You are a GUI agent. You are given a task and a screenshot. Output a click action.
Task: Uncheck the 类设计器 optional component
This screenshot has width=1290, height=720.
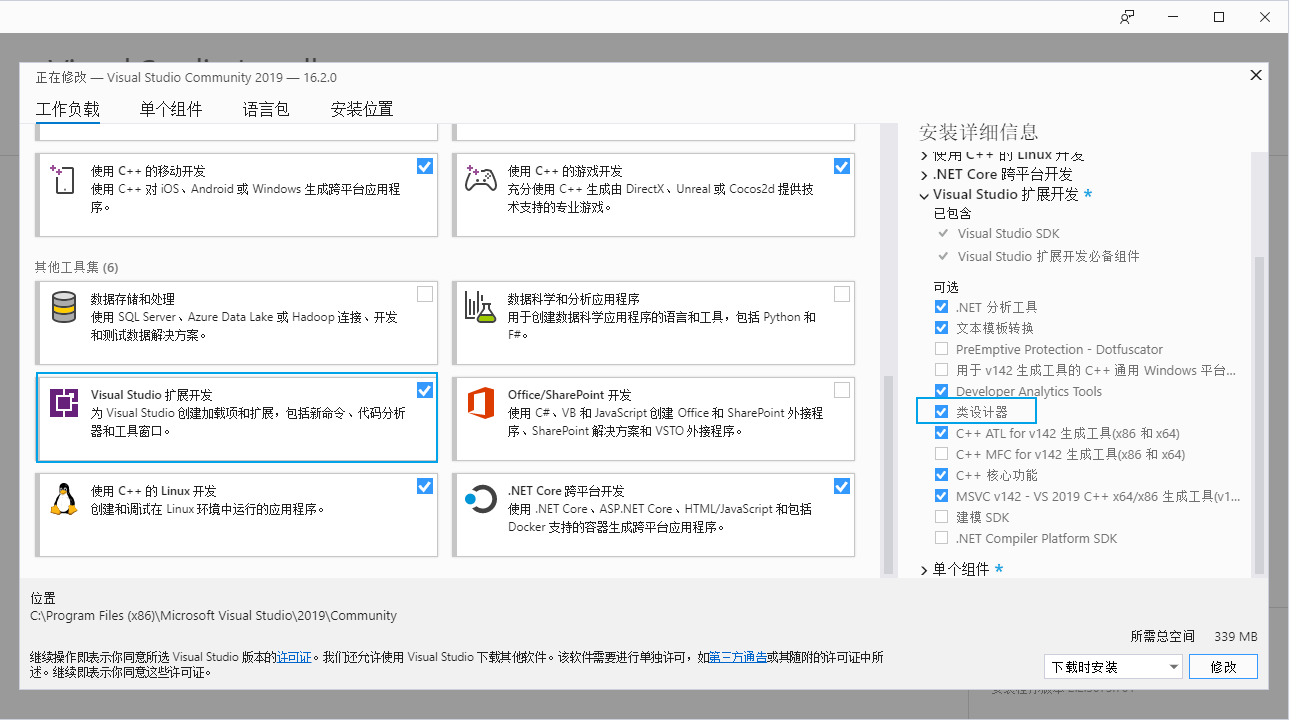[941, 410]
